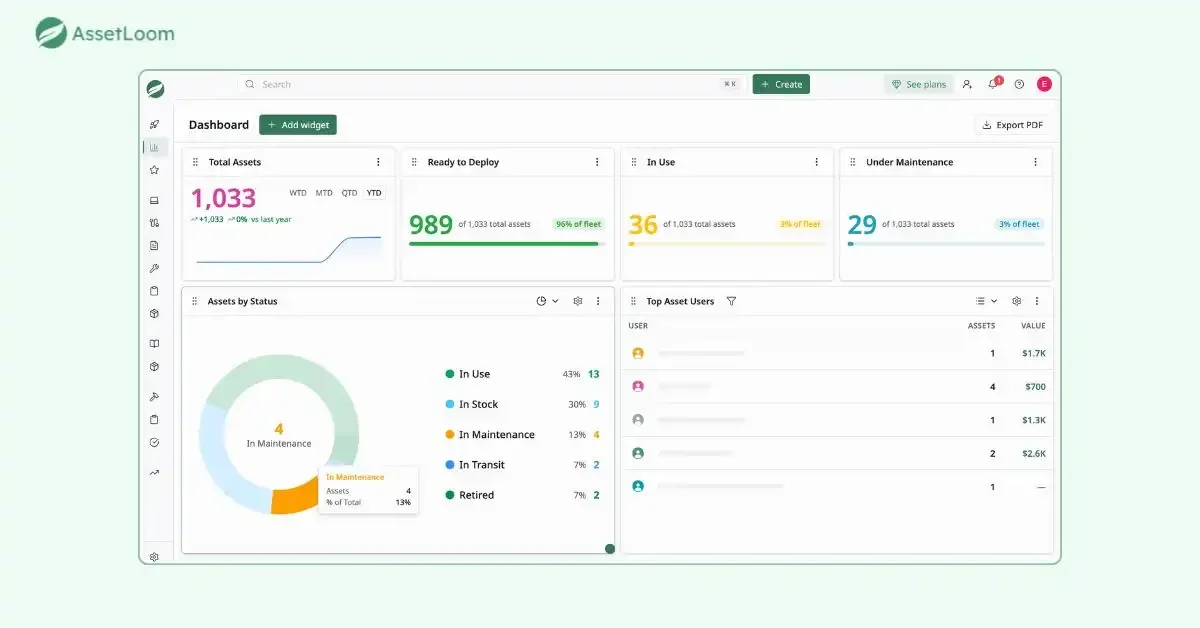
Task: Click the $1.7K value cell
Action: [x=1034, y=354]
